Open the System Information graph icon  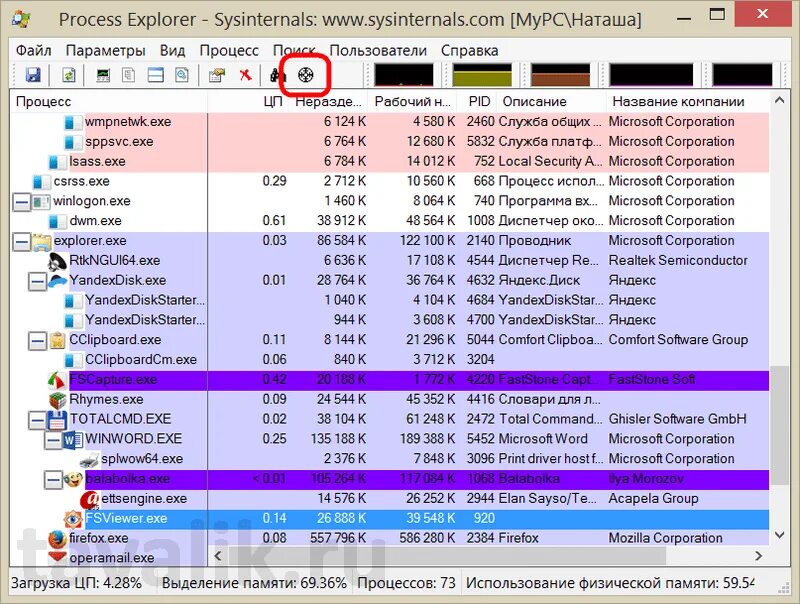[104, 75]
